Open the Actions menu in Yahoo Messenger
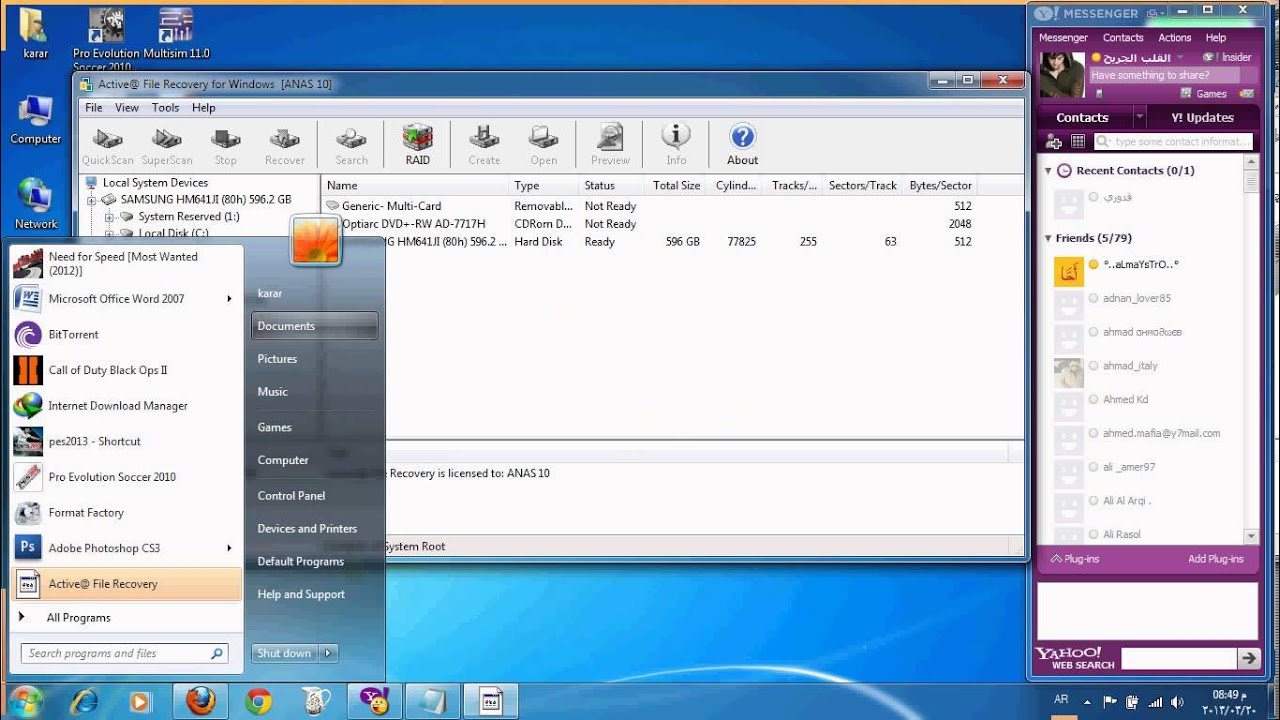 [x=1175, y=38]
